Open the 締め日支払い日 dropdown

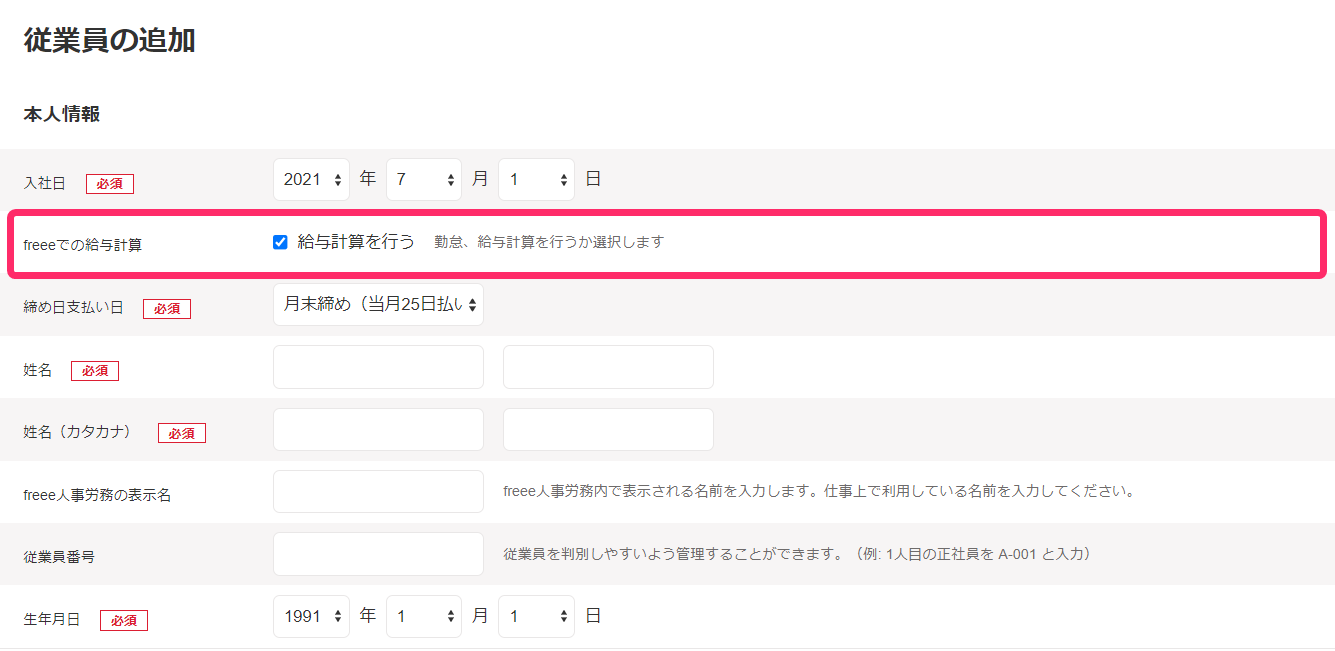point(378,305)
